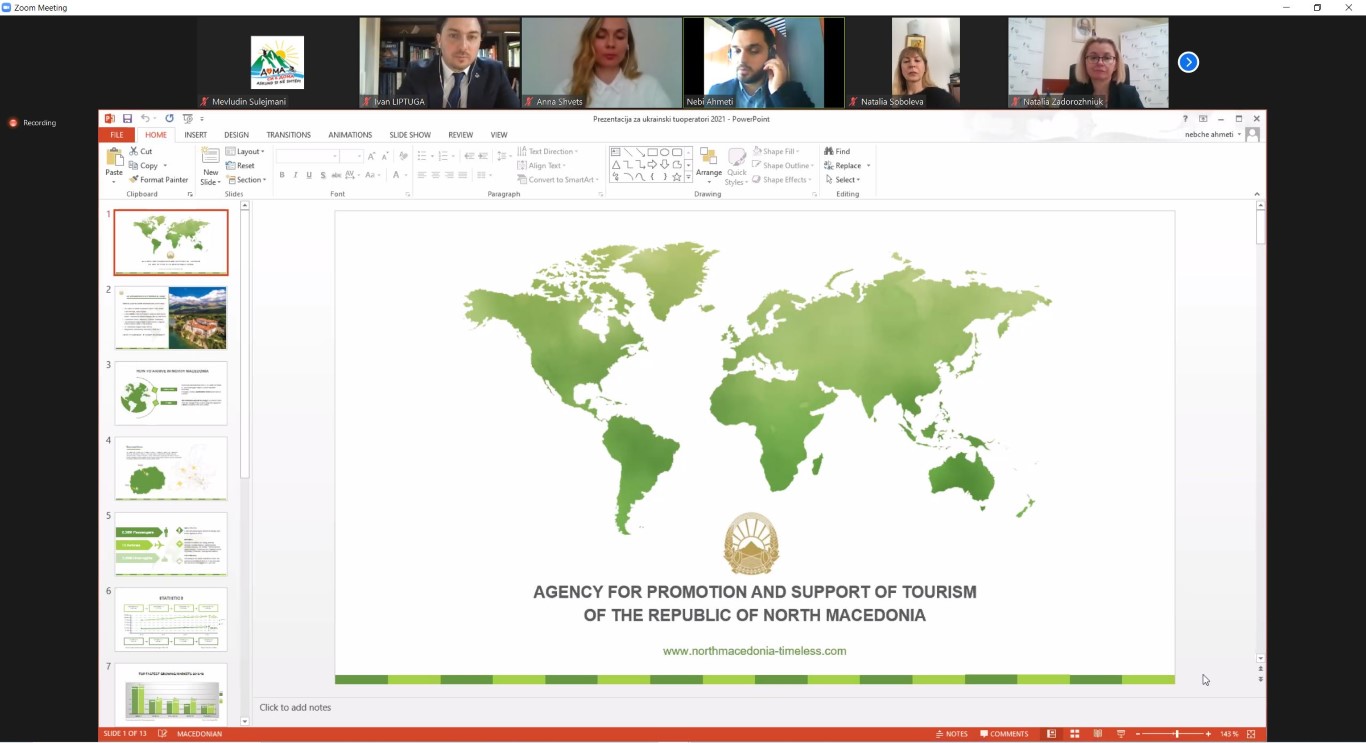Select the oval shape in shapes gallery
The height and width of the screenshot is (743, 1366).
(x=664, y=153)
